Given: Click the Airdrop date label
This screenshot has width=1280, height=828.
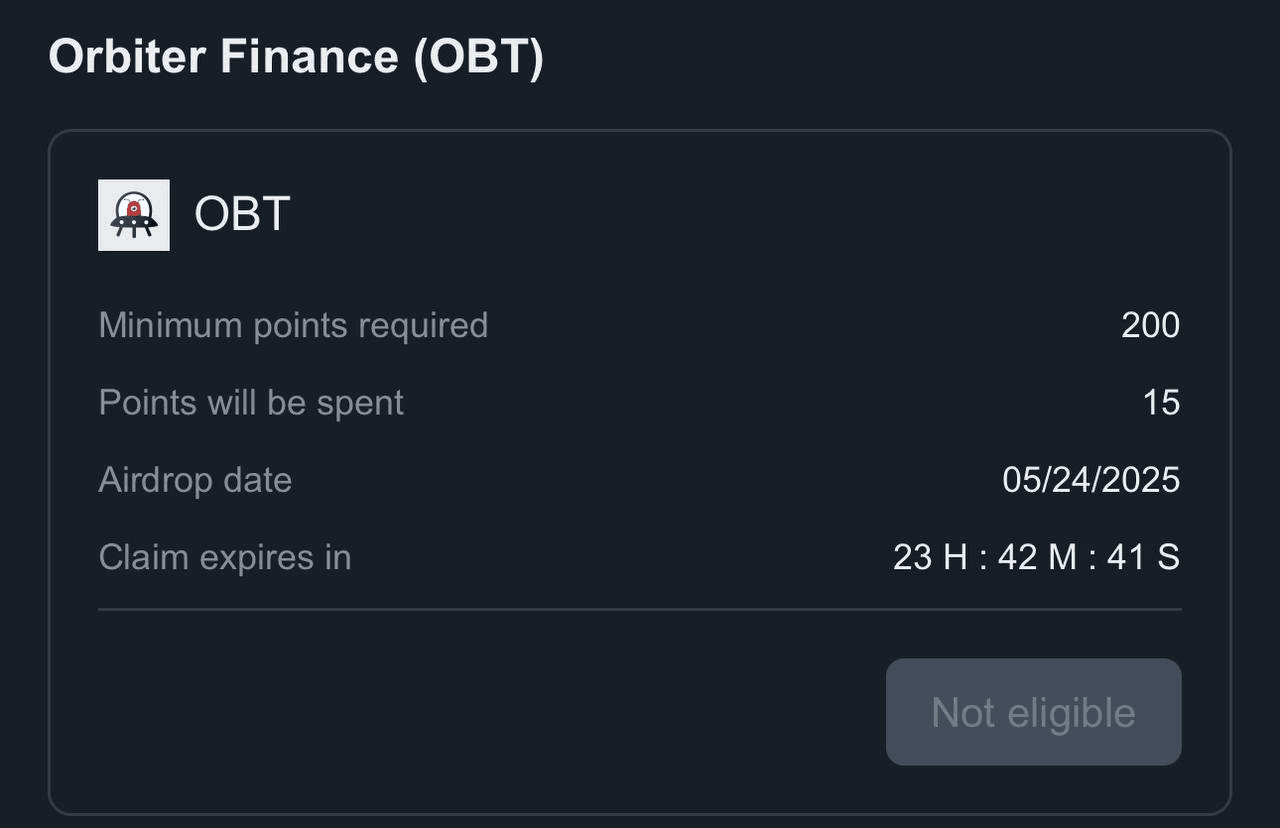Looking at the screenshot, I should pyautogui.click(x=195, y=479).
